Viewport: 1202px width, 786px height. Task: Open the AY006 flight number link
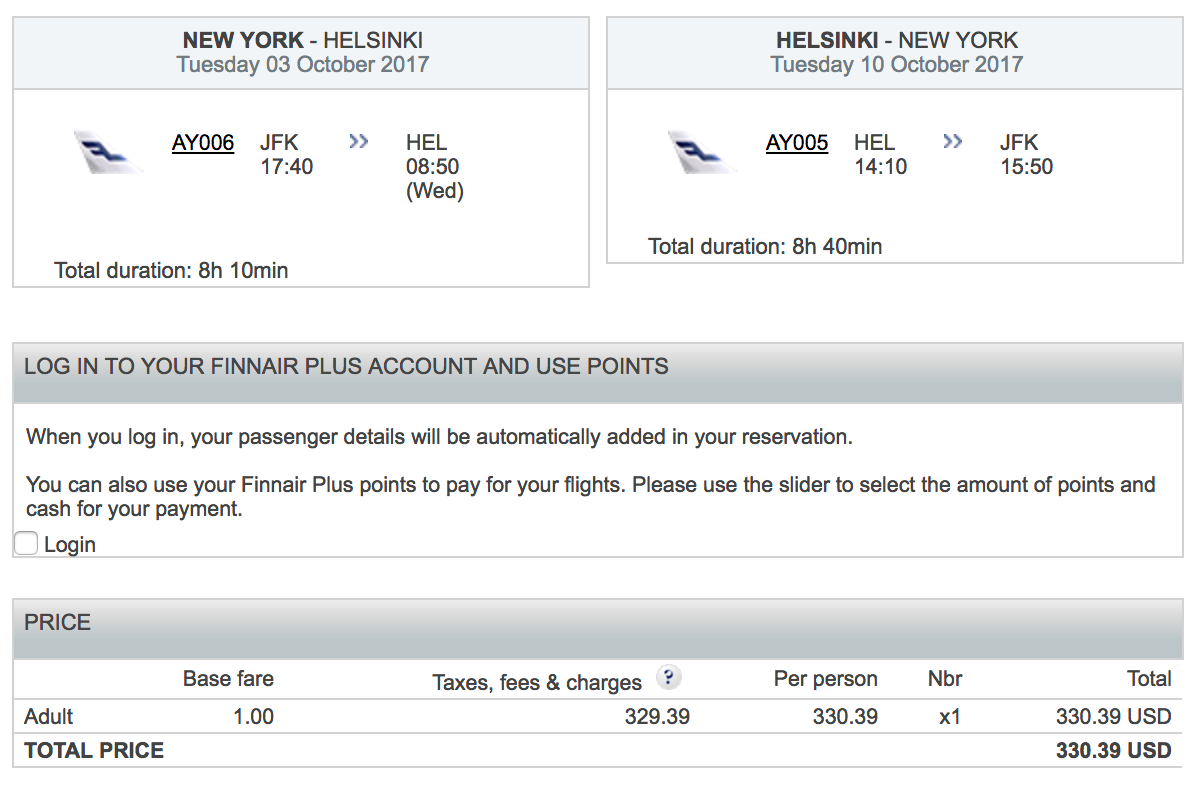click(x=203, y=143)
